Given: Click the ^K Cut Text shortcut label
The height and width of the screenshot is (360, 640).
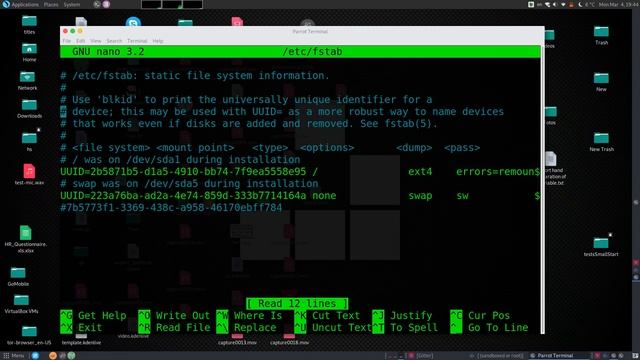Looking at the screenshot, I should click(x=327, y=316).
